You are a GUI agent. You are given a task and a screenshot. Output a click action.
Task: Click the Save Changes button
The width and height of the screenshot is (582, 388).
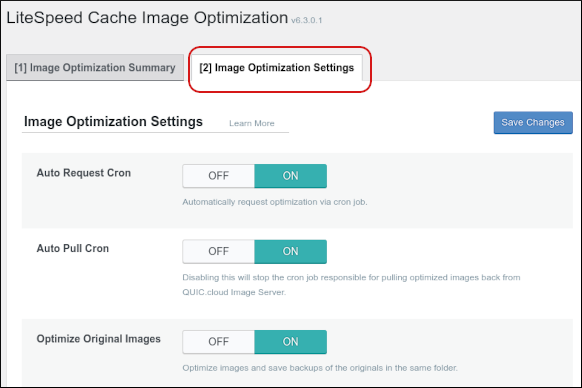533,123
